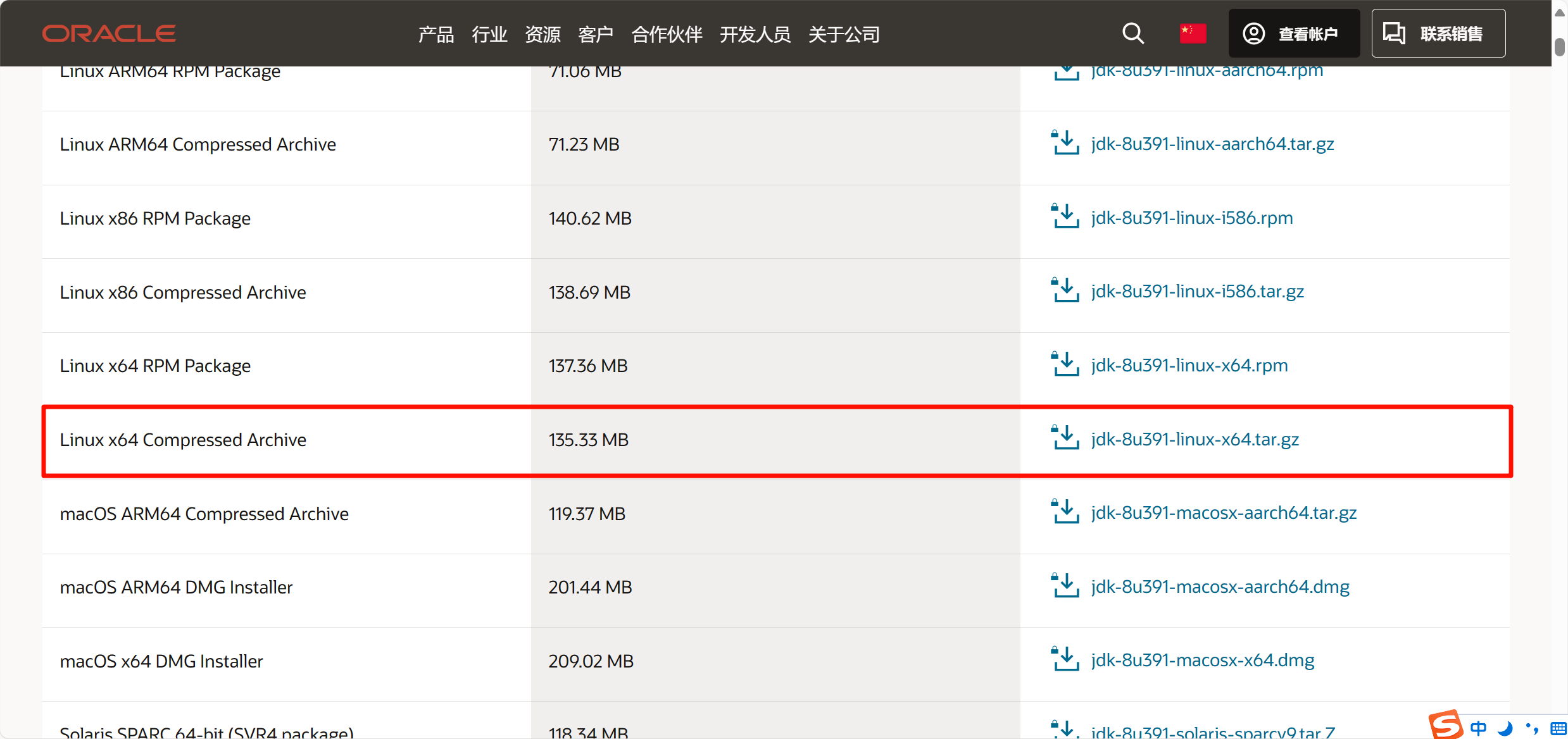
Task: Download jdk-8u391-linux-x64.tar.gz link
Action: [1195, 440]
